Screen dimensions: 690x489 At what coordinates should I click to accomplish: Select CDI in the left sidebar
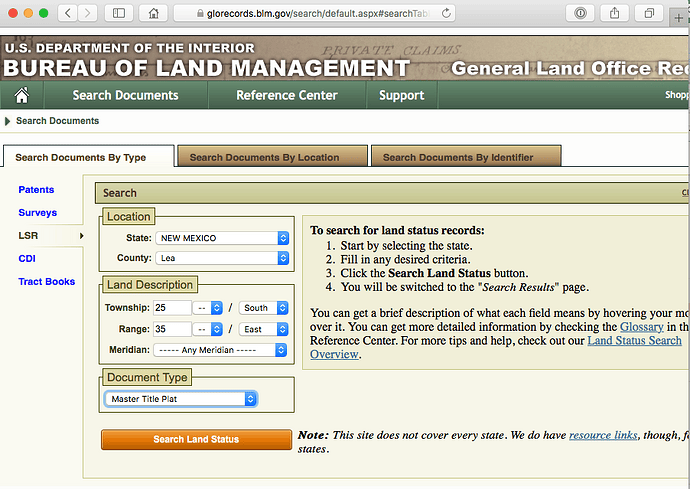pos(27,258)
